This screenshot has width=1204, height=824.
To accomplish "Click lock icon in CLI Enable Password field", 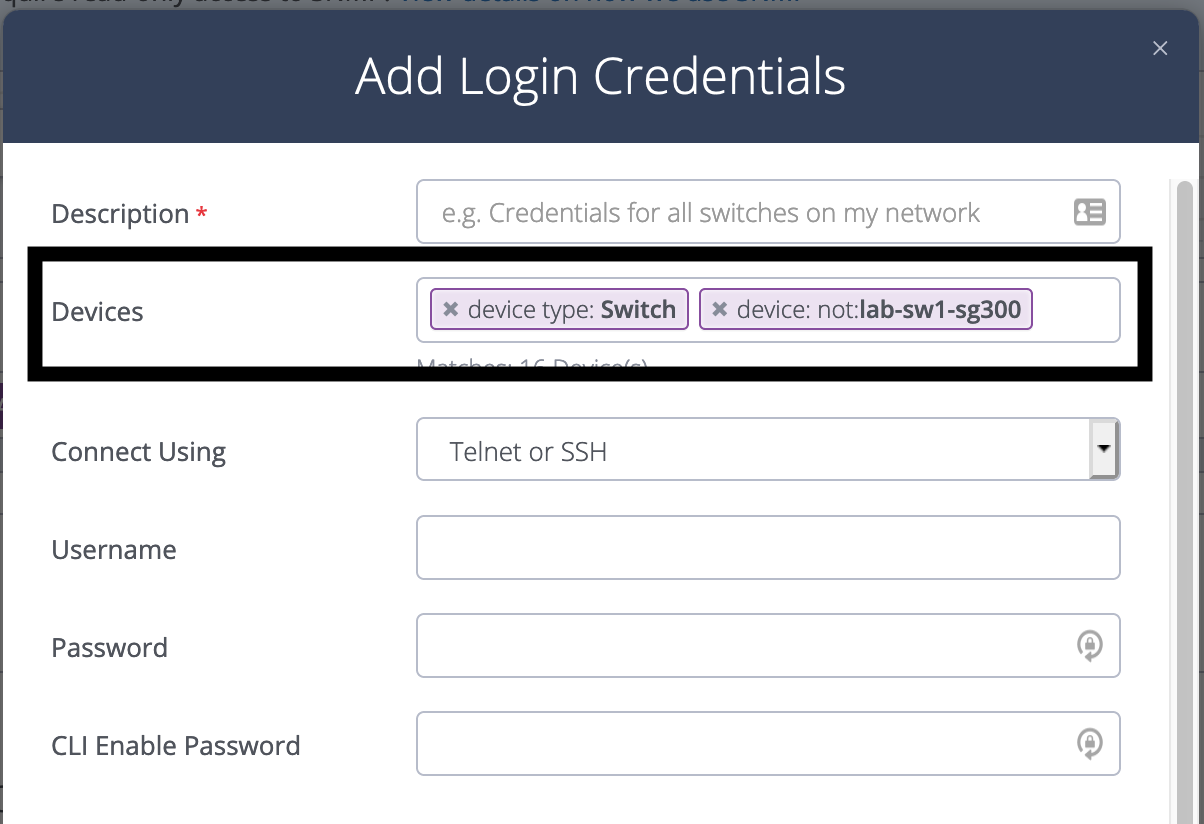I will pyautogui.click(x=1089, y=744).
